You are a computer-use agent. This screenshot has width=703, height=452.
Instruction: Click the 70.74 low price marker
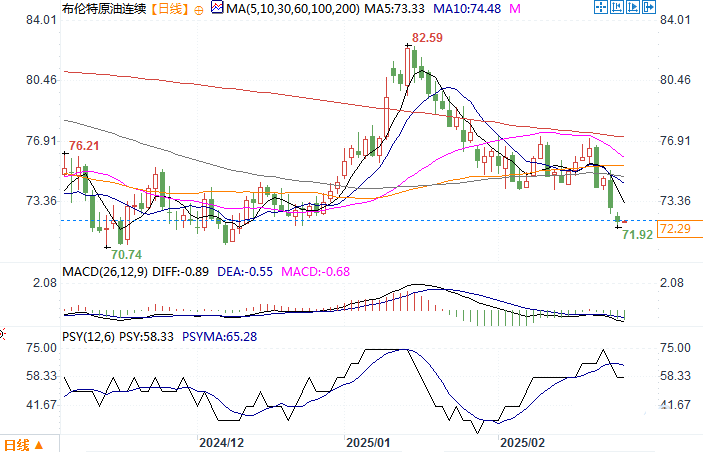[126, 255]
